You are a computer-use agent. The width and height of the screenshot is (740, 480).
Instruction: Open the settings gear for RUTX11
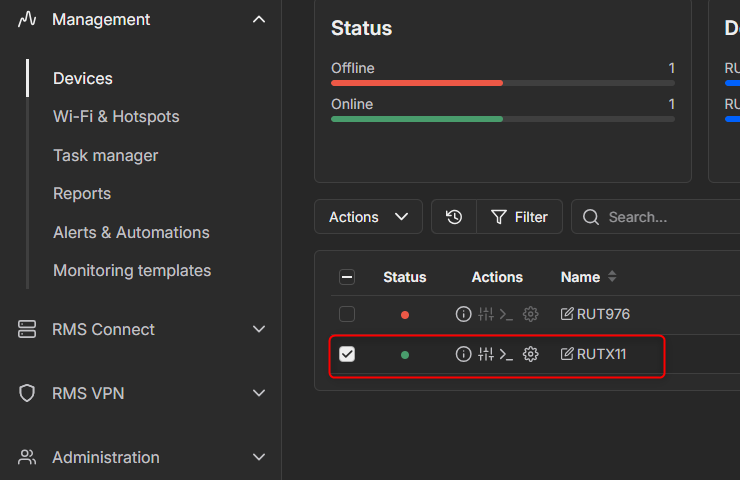pos(531,354)
